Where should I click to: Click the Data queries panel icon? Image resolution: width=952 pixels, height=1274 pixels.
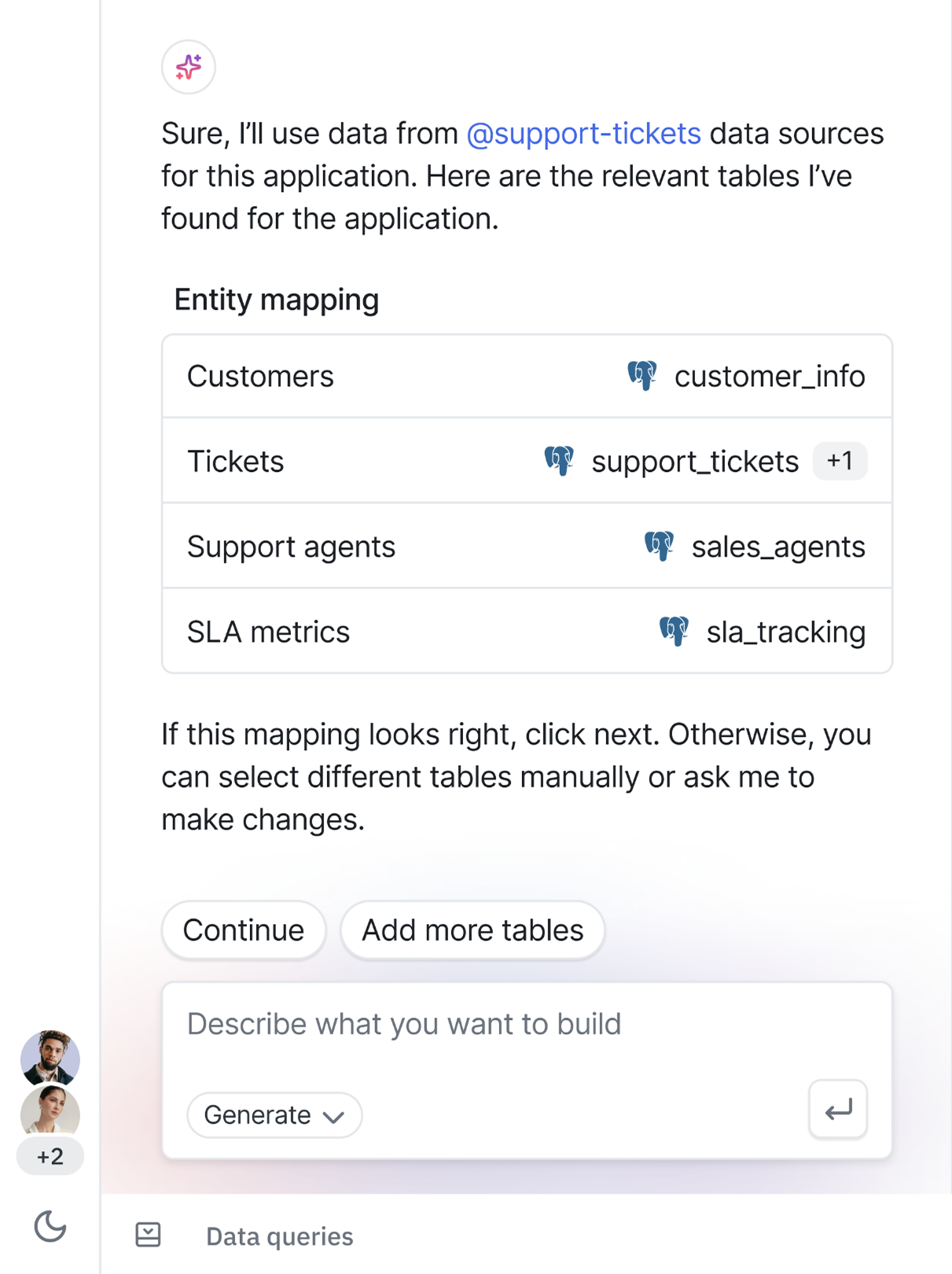click(x=148, y=1235)
